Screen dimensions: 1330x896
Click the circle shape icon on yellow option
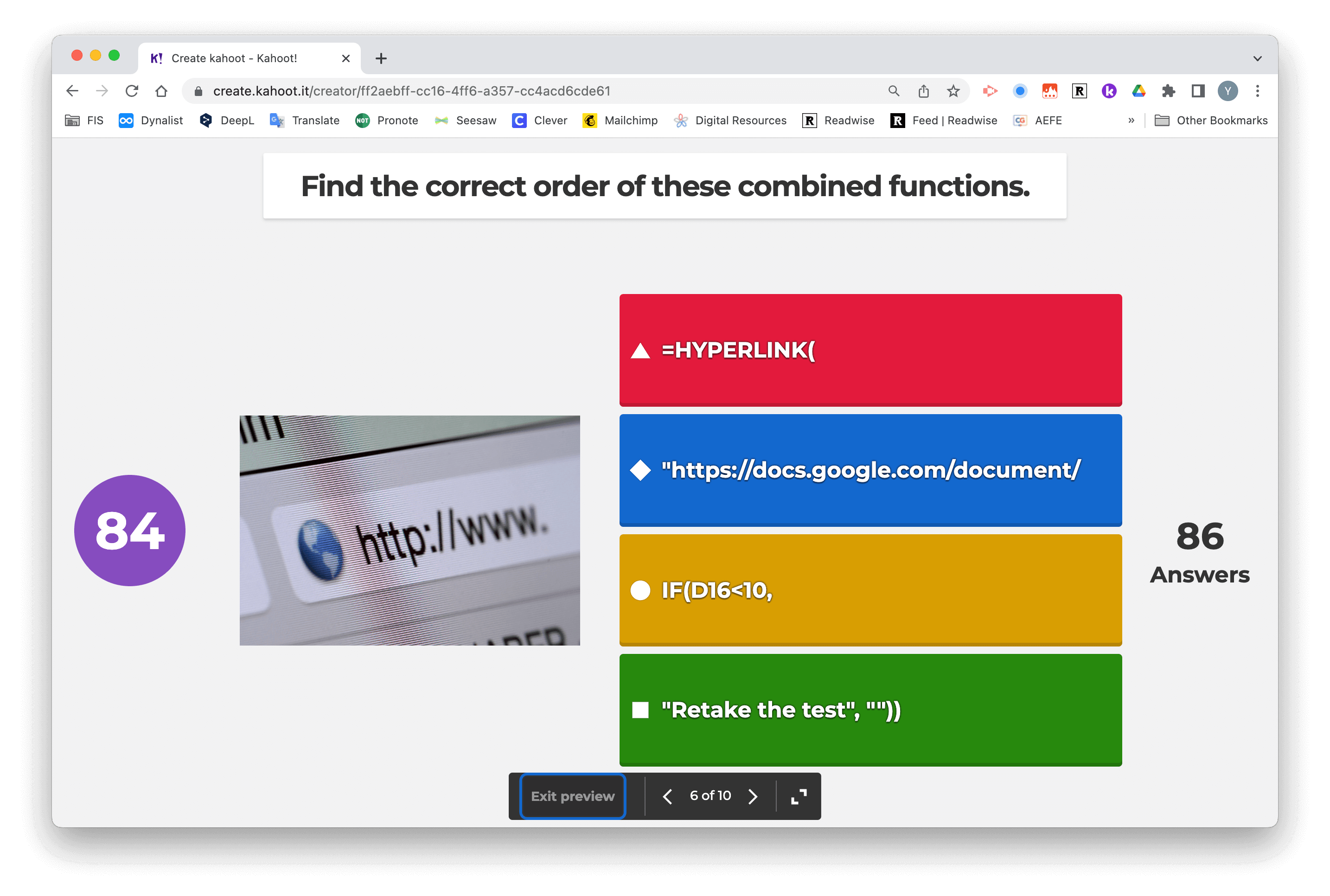[x=642, y=590]
